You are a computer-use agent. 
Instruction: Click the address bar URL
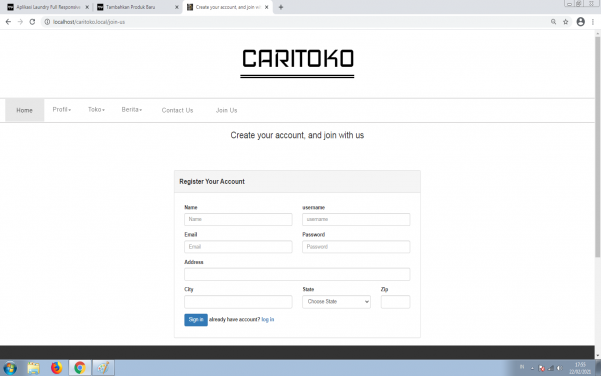pyautogui.click(x=89, y=22)
